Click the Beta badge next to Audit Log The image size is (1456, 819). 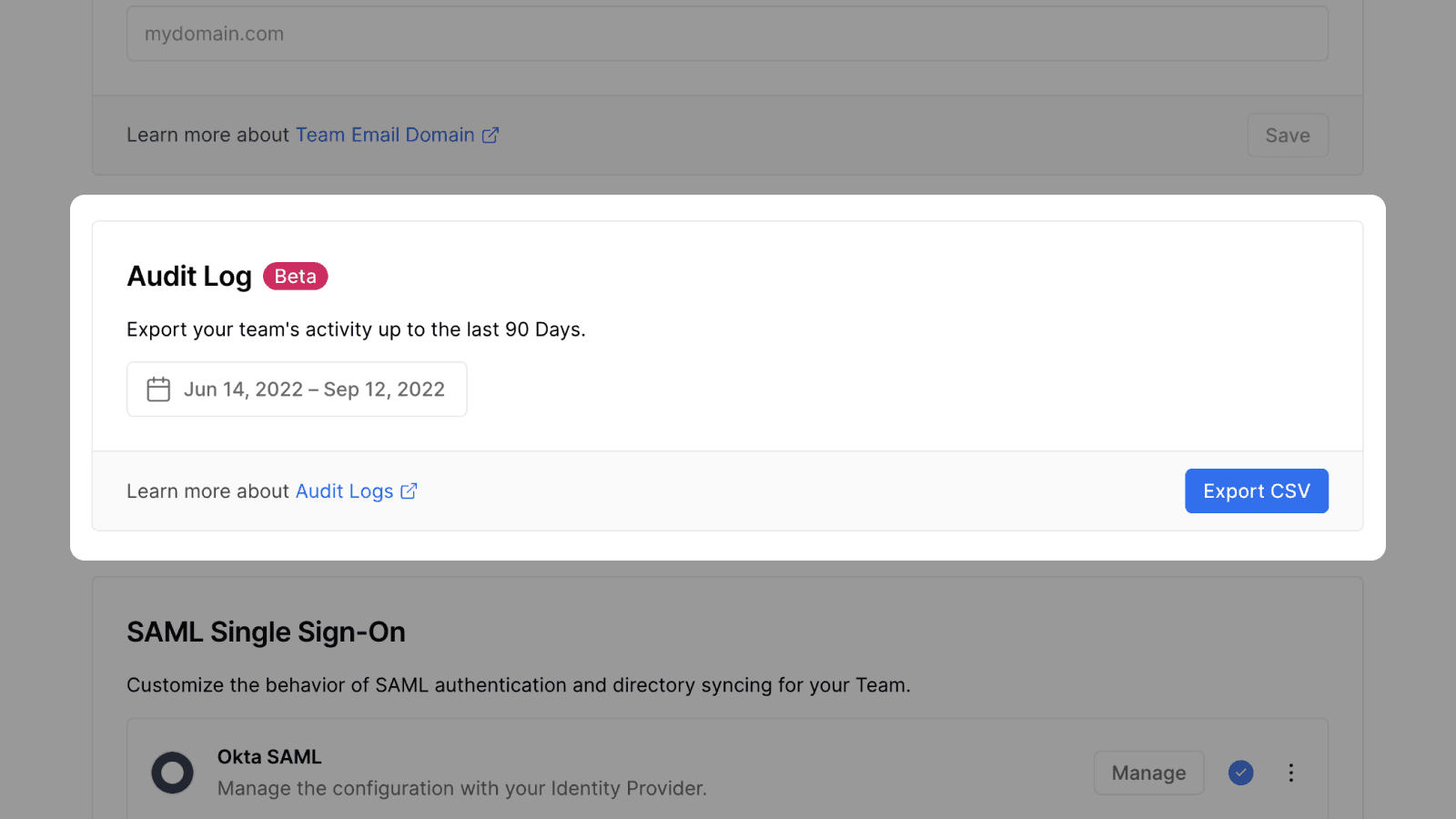(295, 277)
